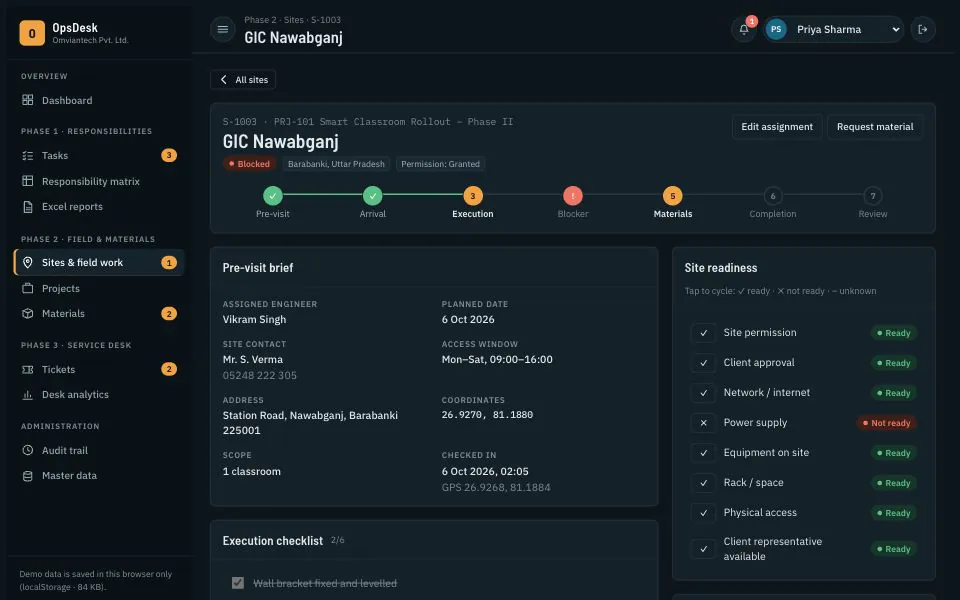This screenshot has height=600, width=960.
Task: Uncheck Wall bracket fixed and levelled
Action: pyautogui.click(x=238, y=583)
